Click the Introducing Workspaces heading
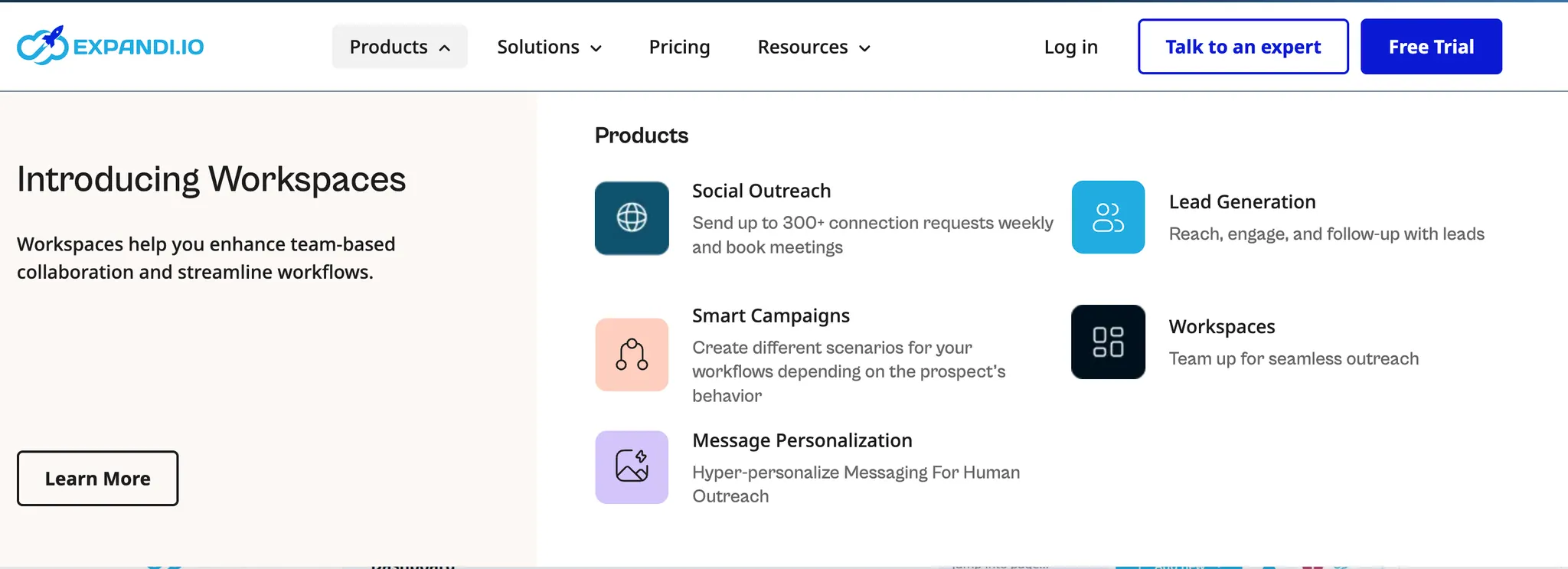1568x569 pixels. [211, 179]
